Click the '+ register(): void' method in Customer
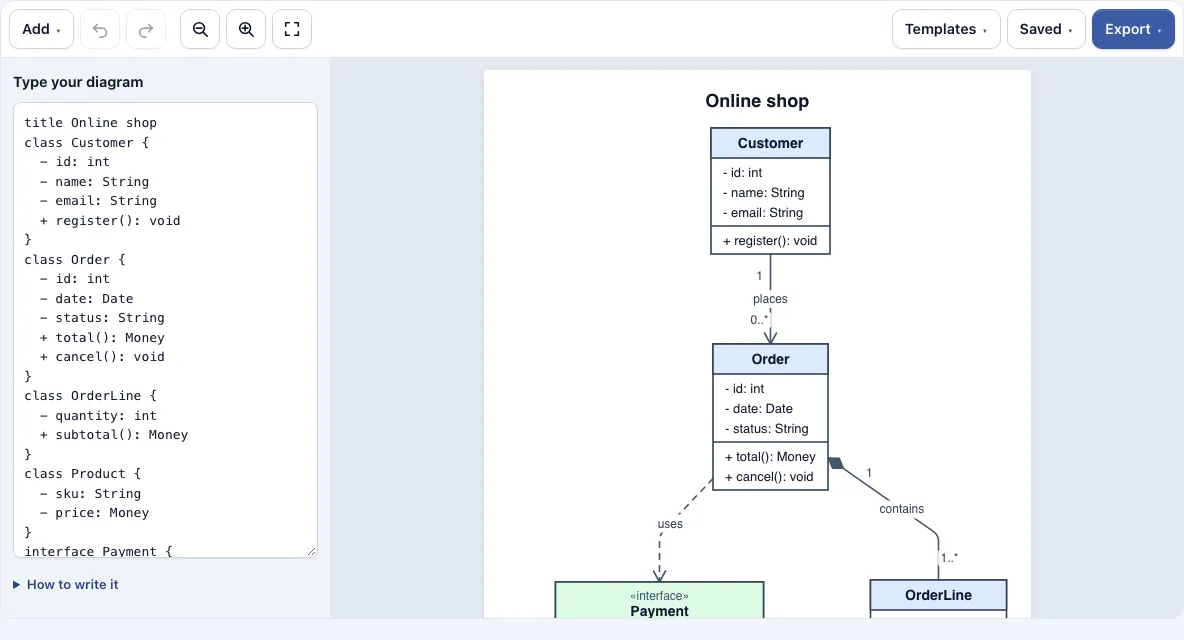Image resolution: width=1184 pixels, height=640 pixels. point(770,241)
